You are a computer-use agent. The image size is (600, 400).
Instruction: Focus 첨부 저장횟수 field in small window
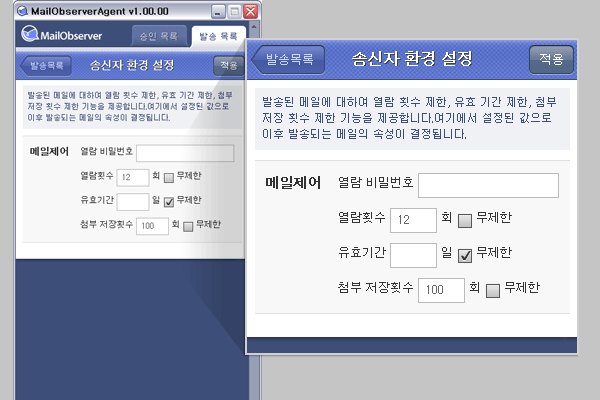152,226
